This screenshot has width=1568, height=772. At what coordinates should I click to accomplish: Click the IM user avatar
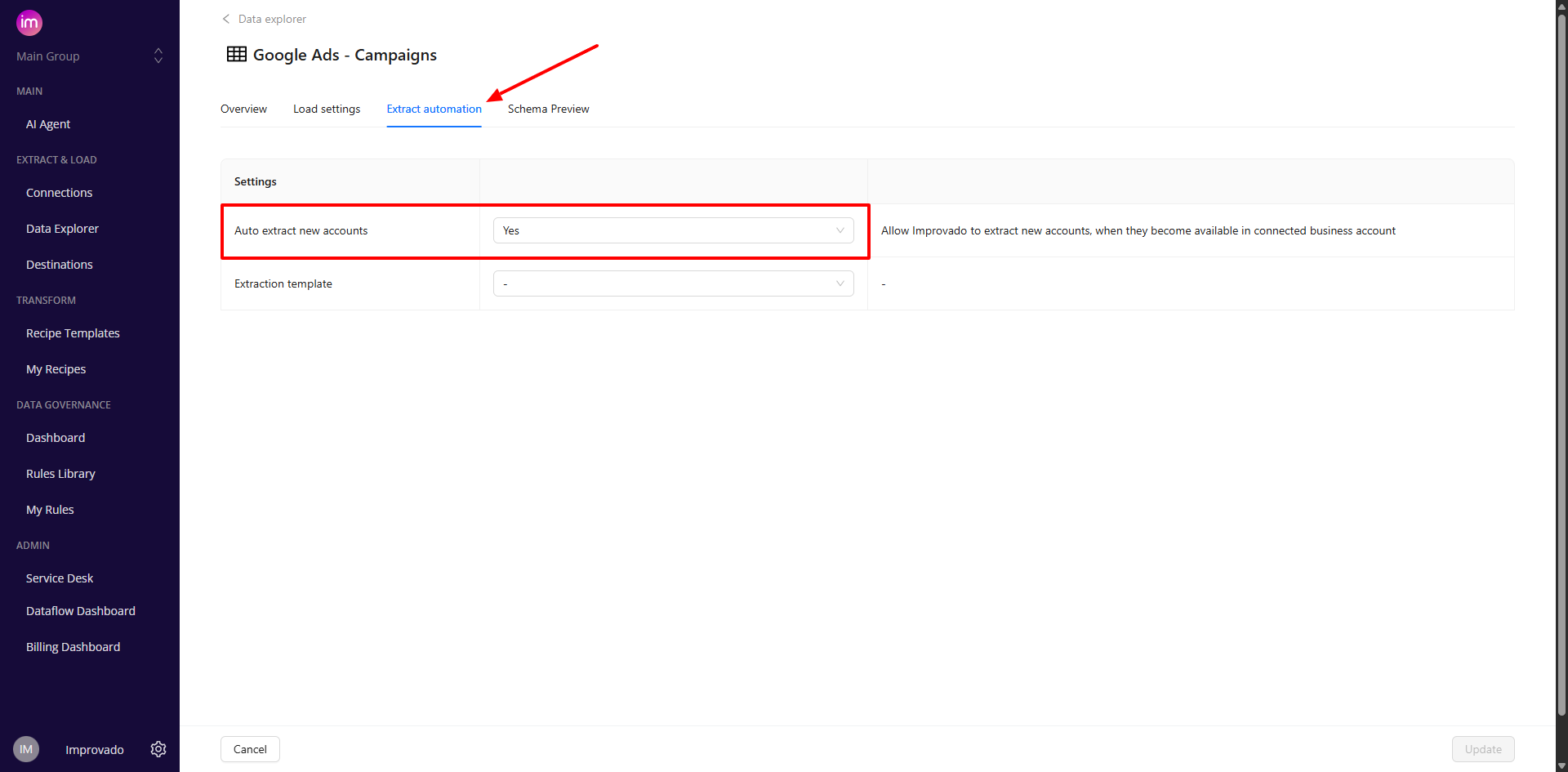26,749
